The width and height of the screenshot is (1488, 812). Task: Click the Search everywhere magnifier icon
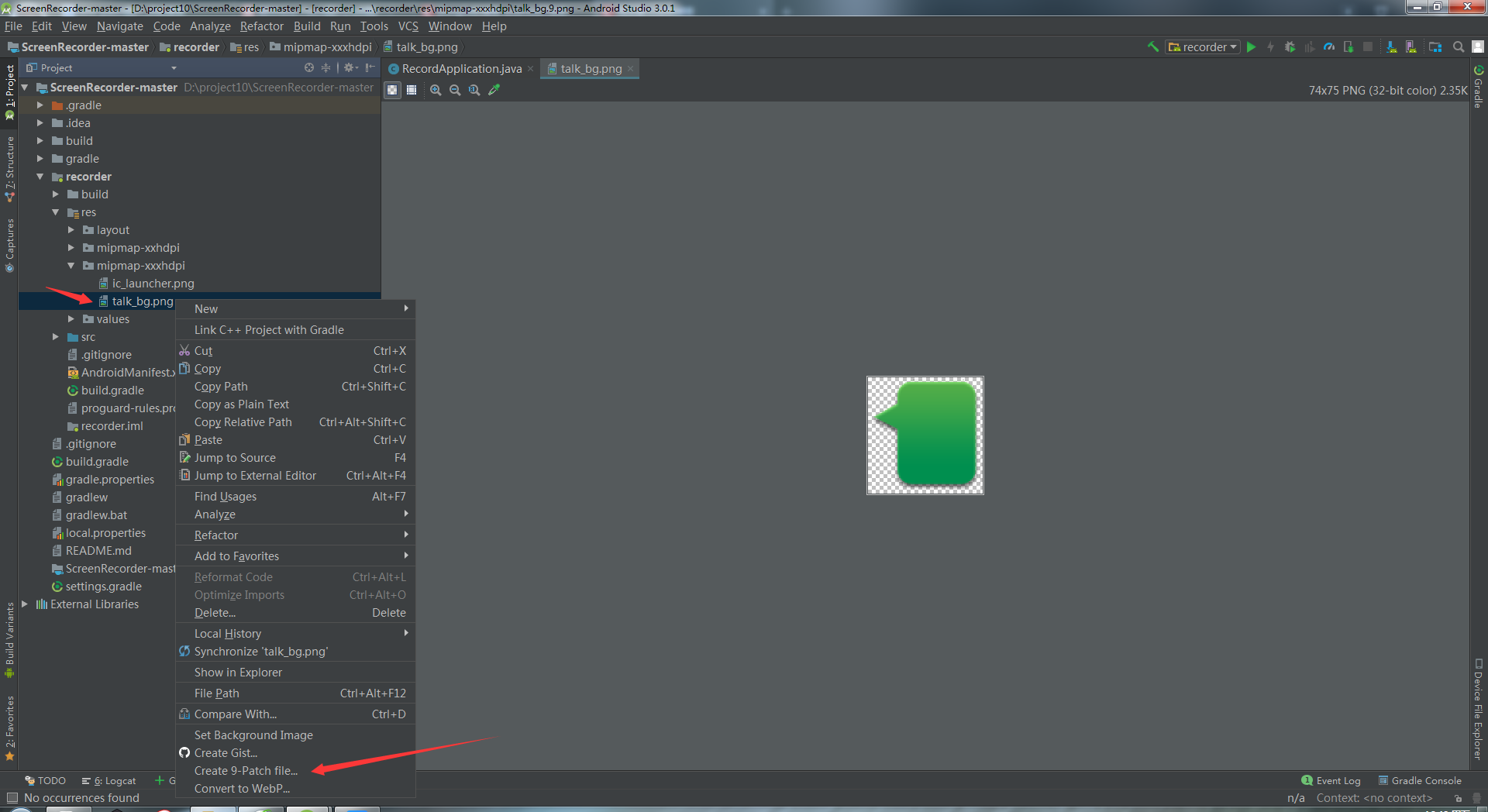1458,47
